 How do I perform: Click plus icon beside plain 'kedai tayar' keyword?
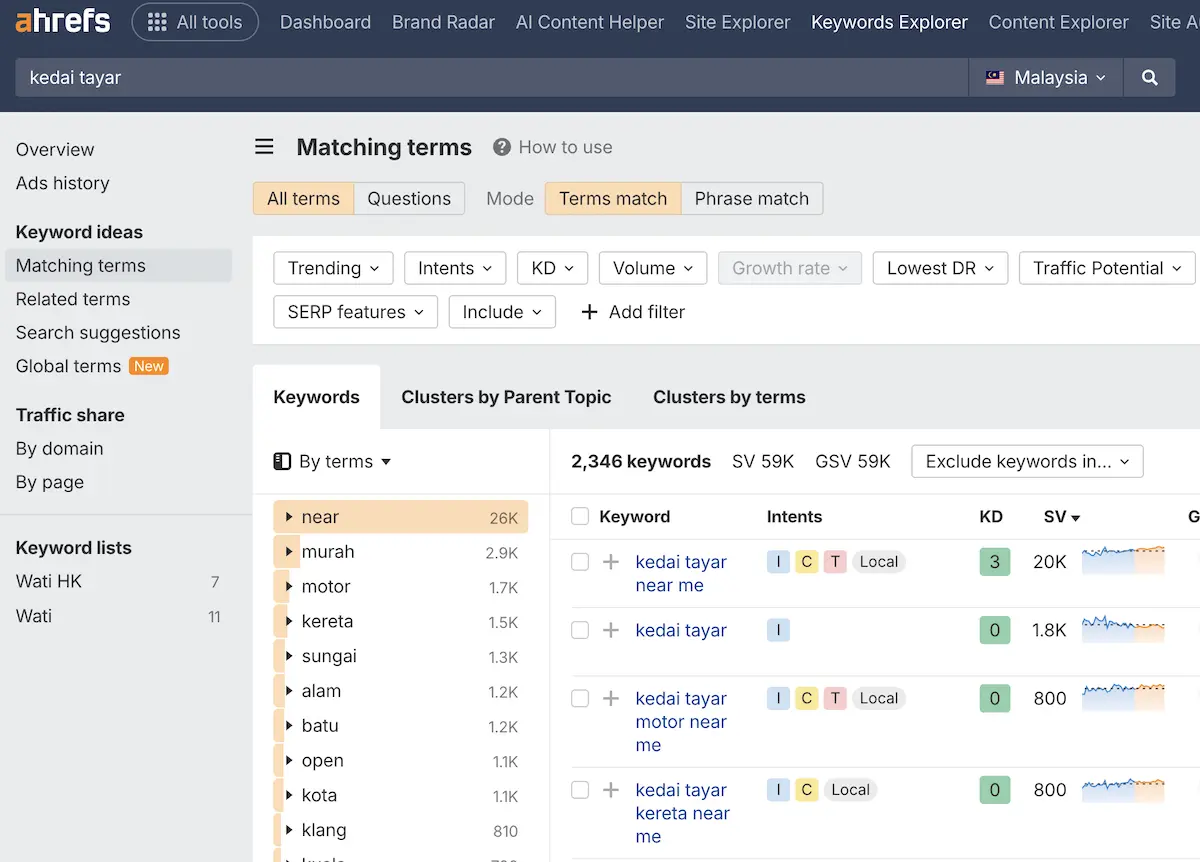coord(611,630)
